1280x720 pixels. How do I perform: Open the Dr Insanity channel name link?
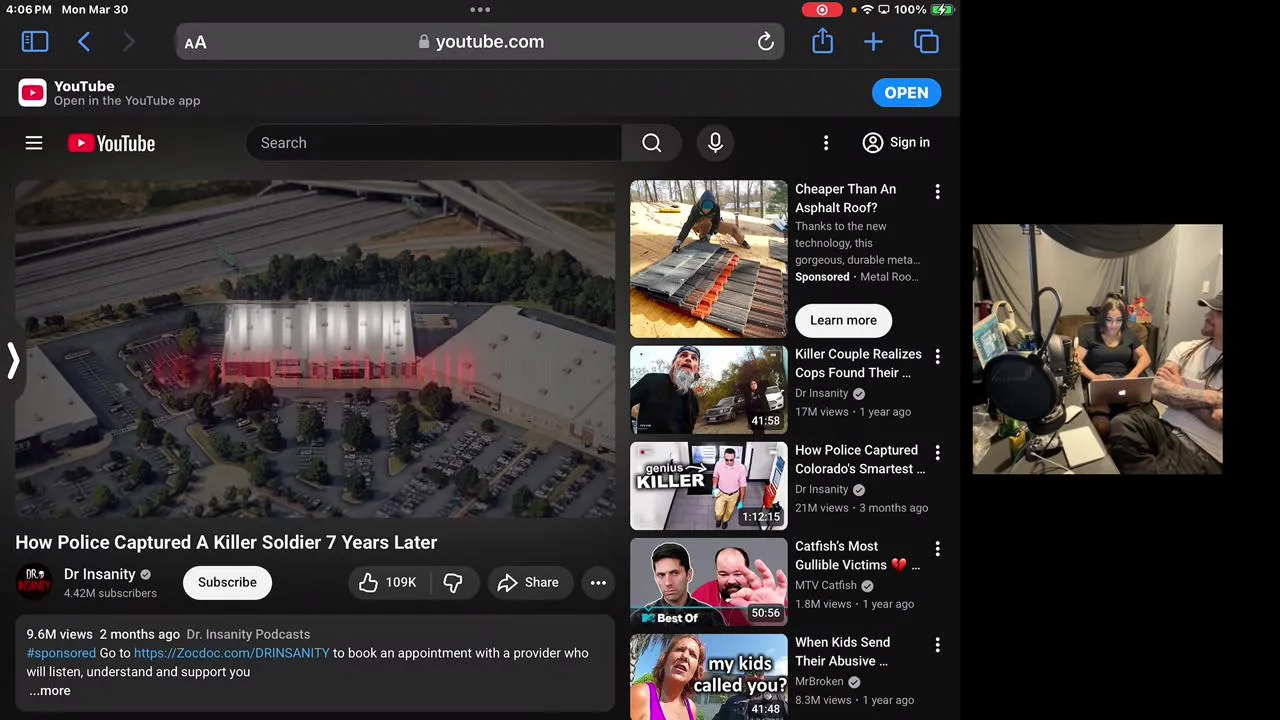[x=99, y=574]
